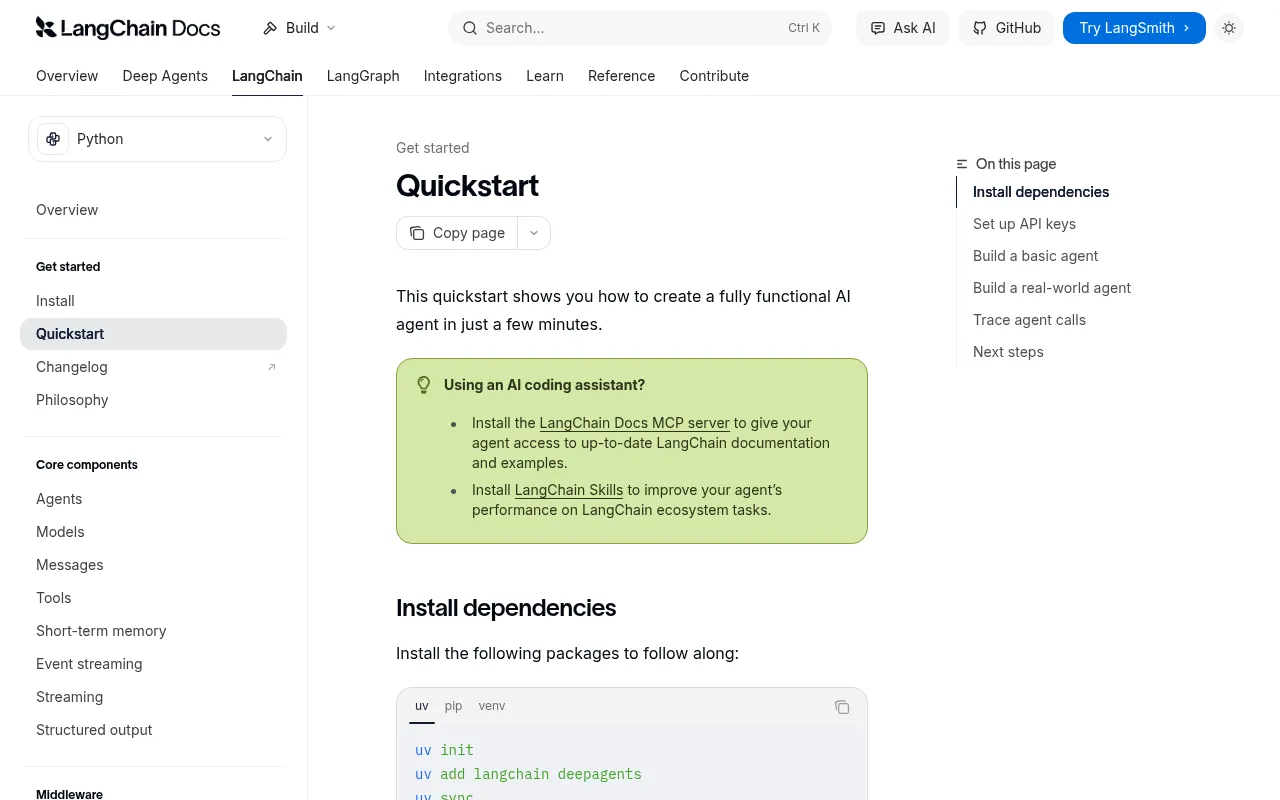Focus the Search documentation field
Screen dimensions: 1280x800
640,28
